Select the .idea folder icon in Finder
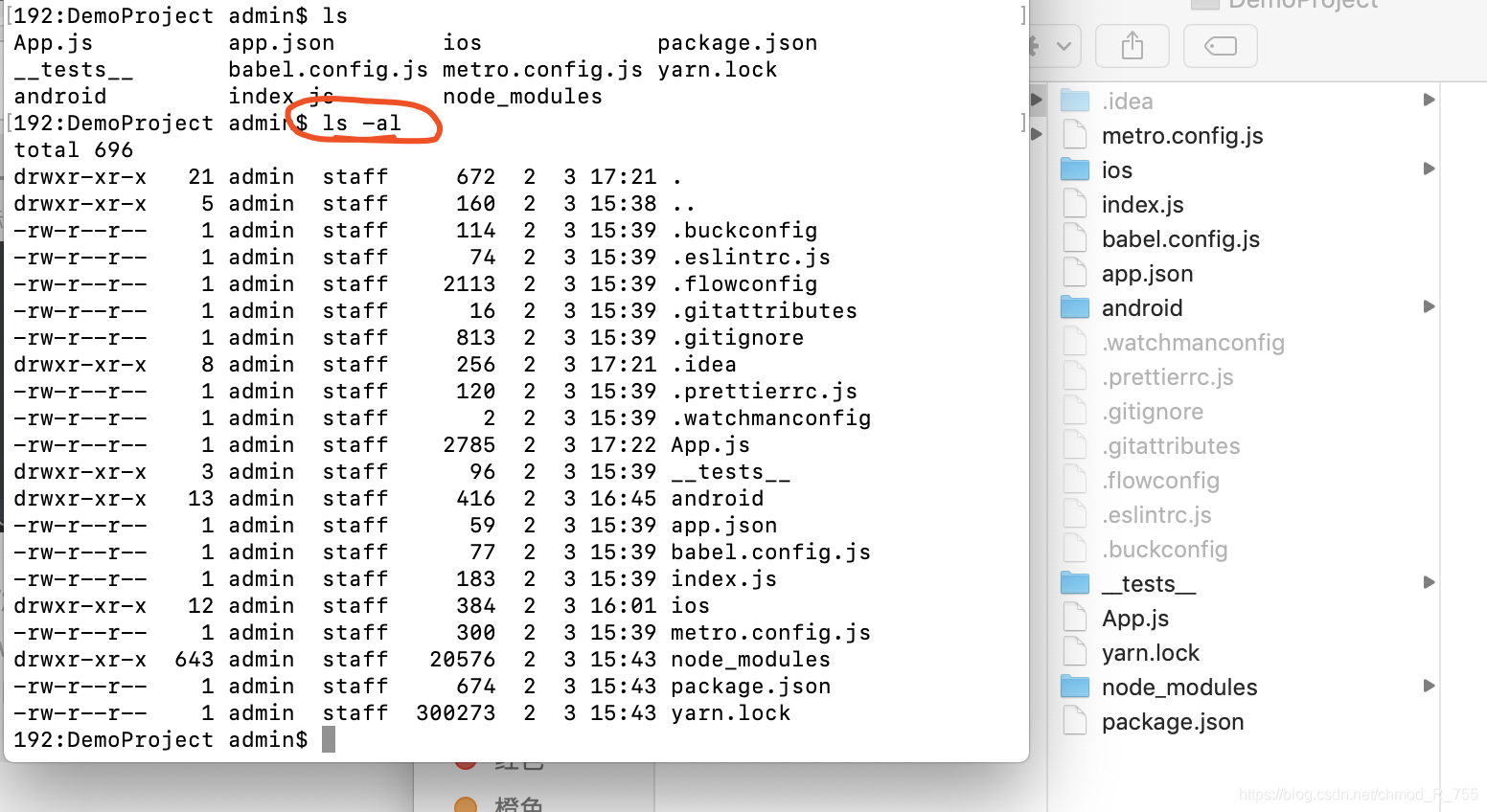1487x812 pixels. coord(1075,101)
